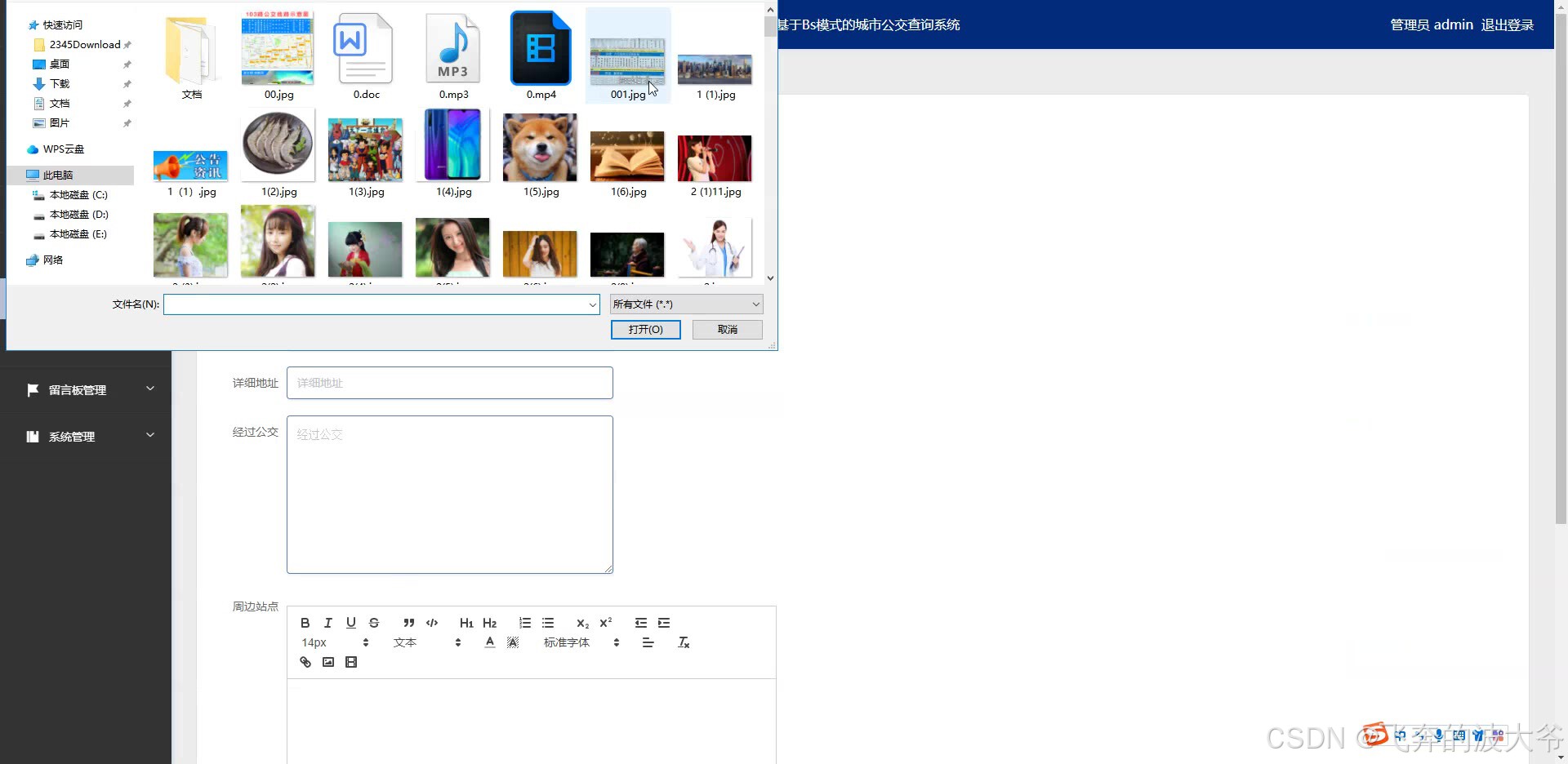Open the 标准字体 font family dropdown
The image size is (1568, 764).
pos(581,642)
